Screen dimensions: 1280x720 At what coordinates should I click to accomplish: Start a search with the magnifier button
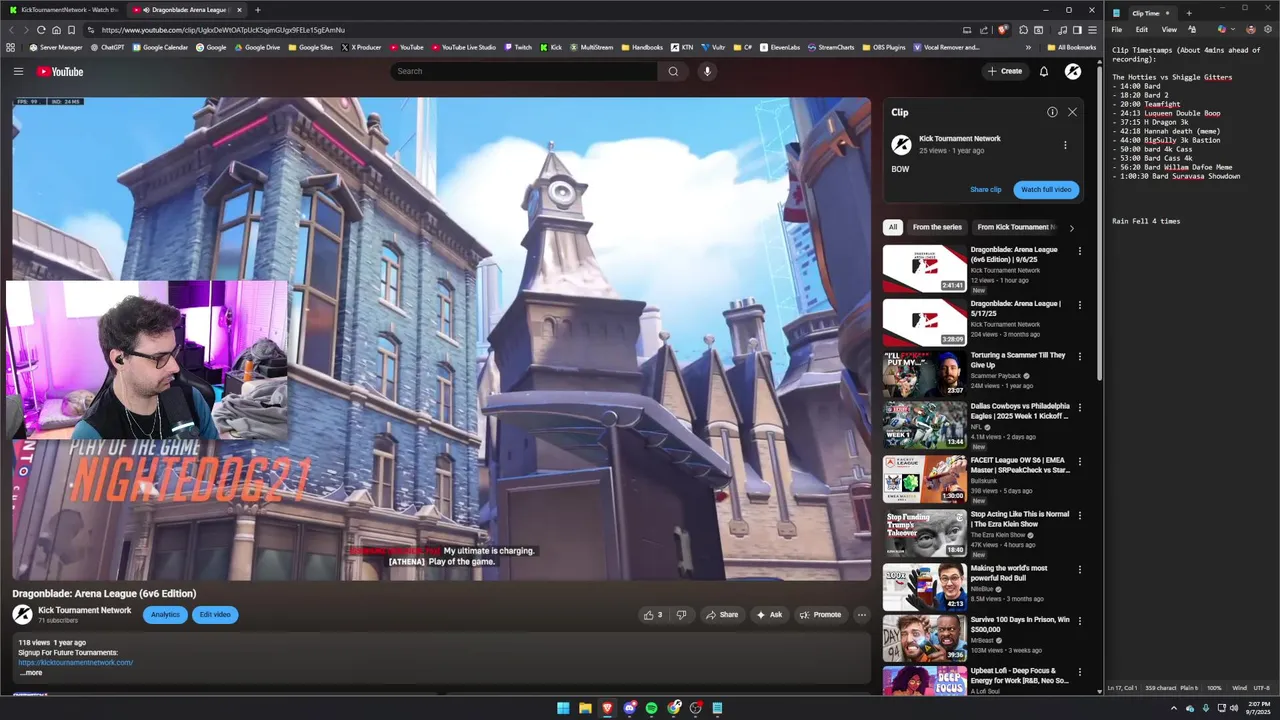(673, 71)
